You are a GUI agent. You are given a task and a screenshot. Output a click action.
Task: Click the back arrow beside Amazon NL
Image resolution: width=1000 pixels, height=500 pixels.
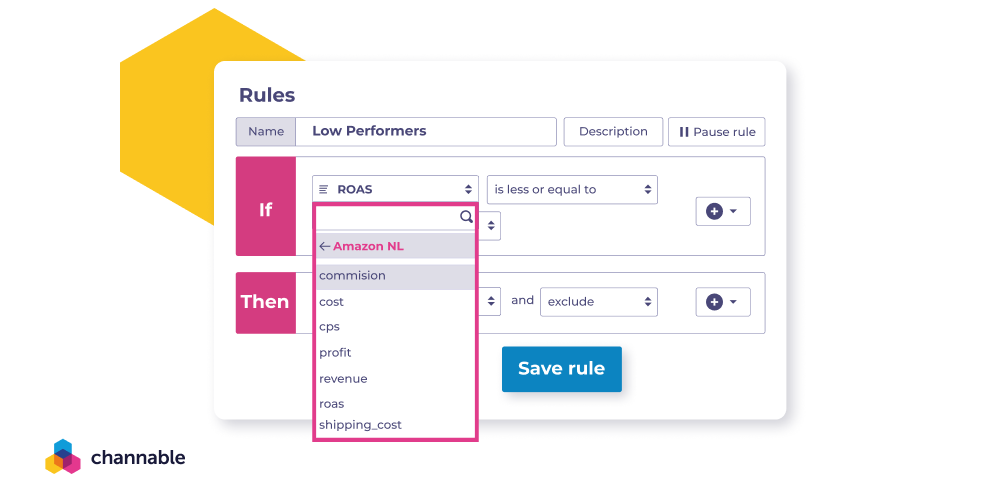(x=325, y=246)
